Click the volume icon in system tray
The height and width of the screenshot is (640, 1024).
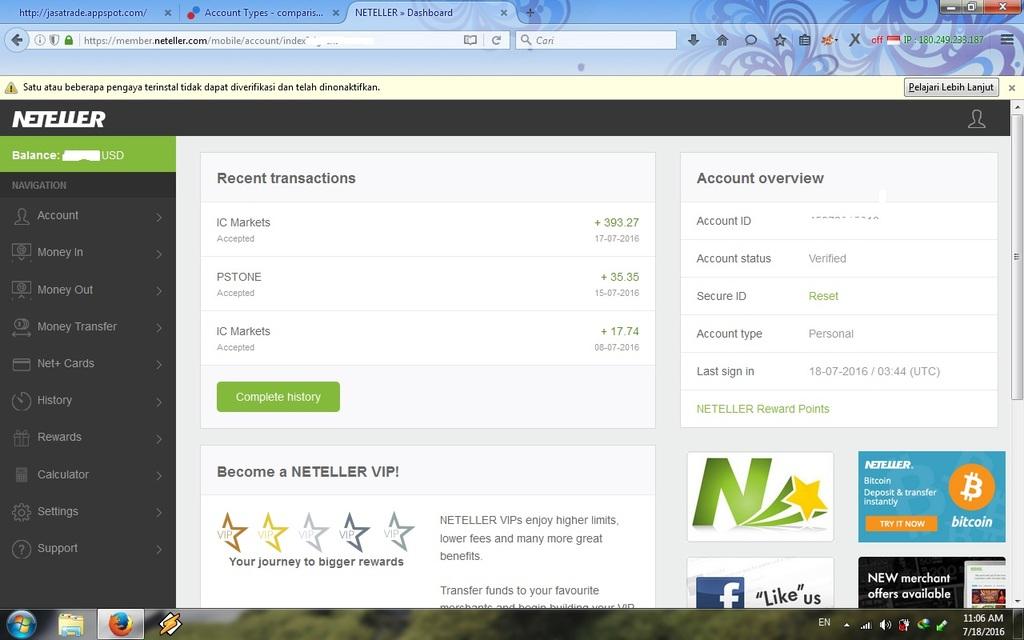[x=885, y=625]
